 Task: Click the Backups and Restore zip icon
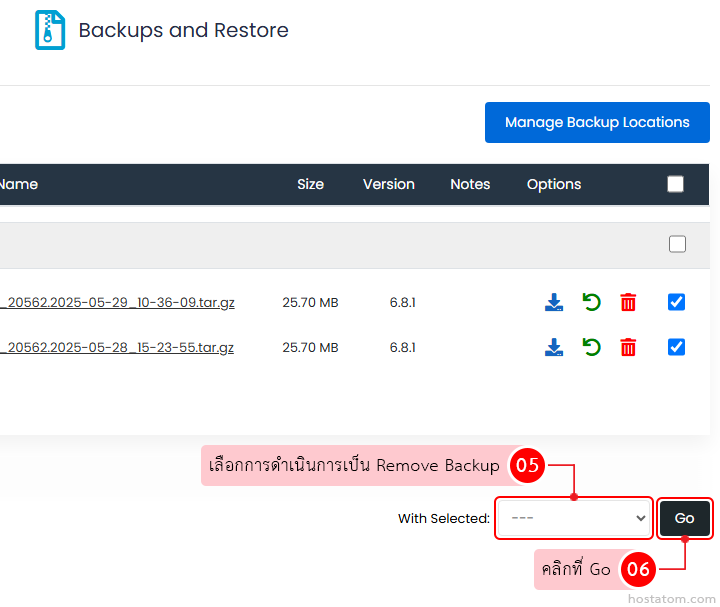pos(49,30)
